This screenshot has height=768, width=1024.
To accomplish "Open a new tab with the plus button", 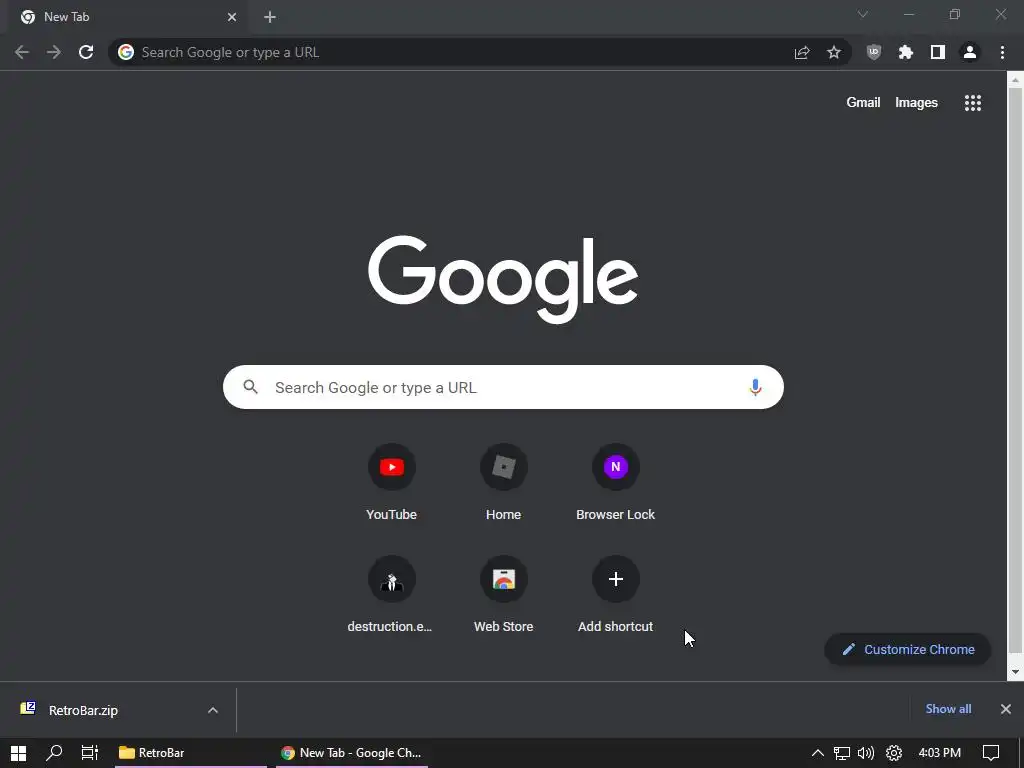I will point(270,17).
